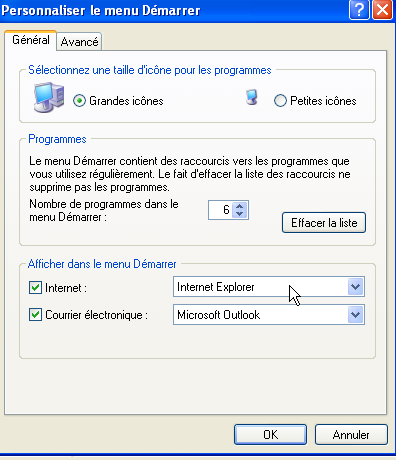This screenshot has height=460, width=396.
Task: Click the help question mark button
Action: [359, 10]
